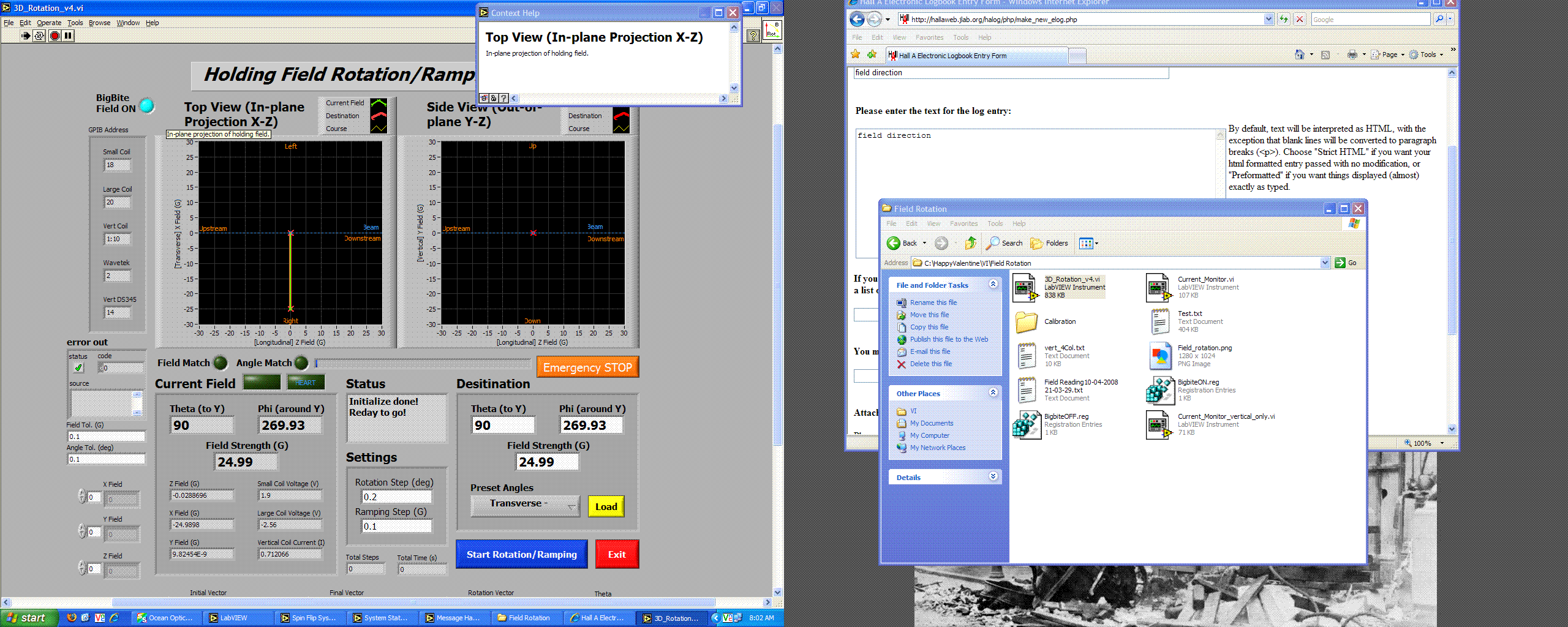Click the IE Back arrow button
The height and width of the screenshot is (627, 1568).
(858, 19)
